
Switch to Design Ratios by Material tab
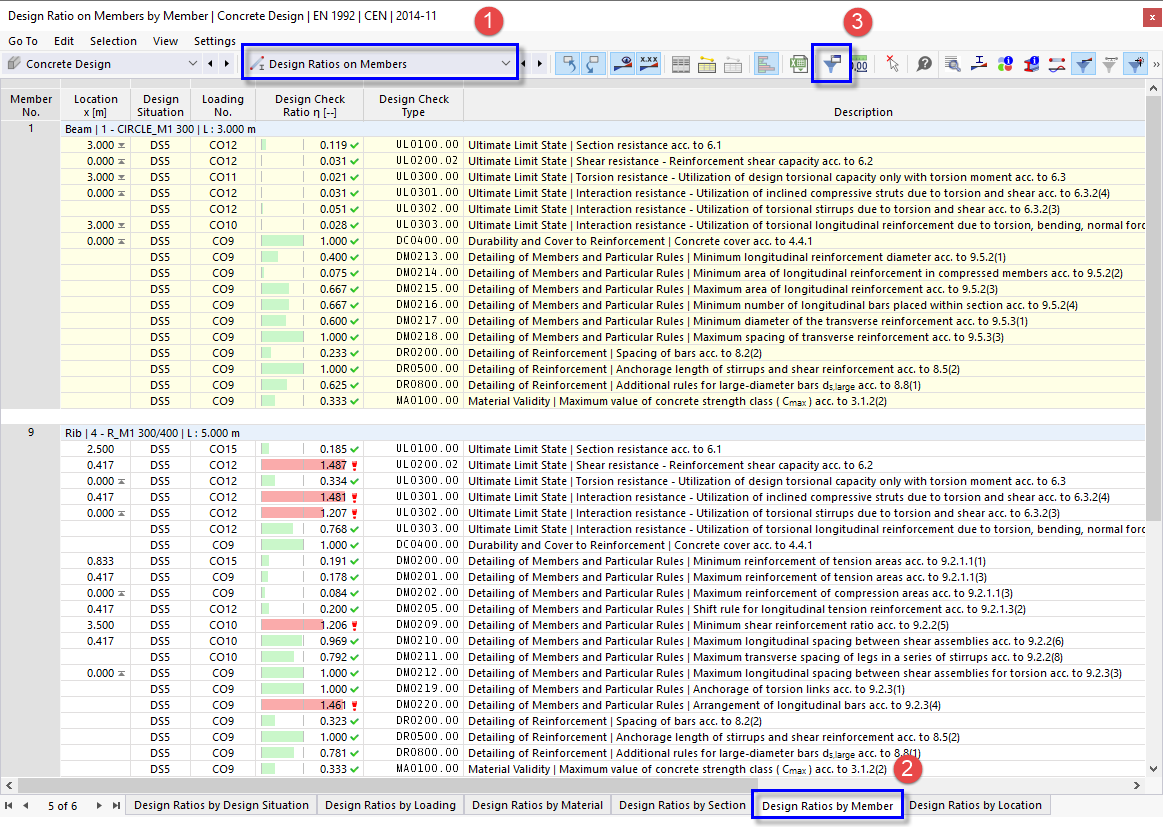537,805
